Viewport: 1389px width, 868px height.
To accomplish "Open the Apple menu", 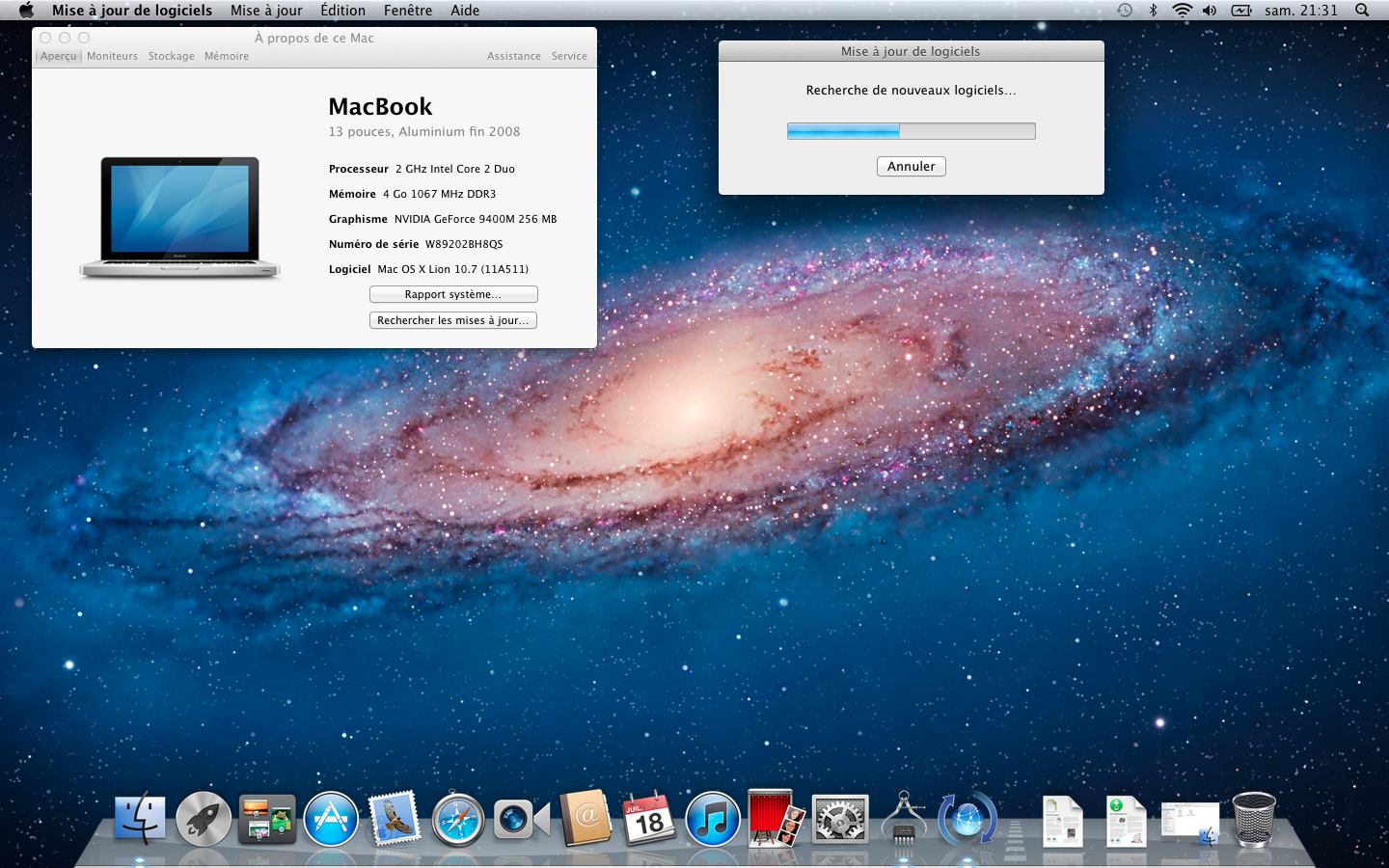I will 26,11.
